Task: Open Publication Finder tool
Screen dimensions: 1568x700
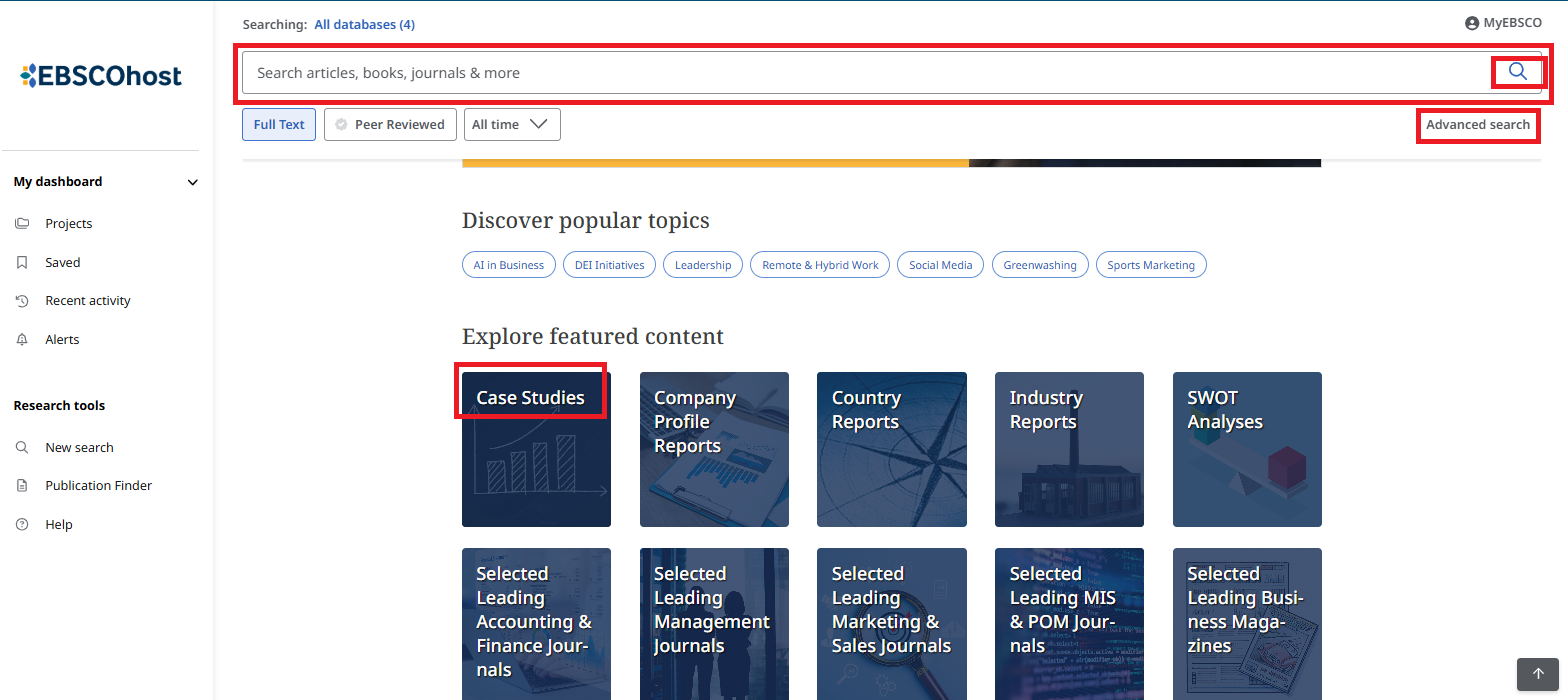Action: click(x=98, y=486)
